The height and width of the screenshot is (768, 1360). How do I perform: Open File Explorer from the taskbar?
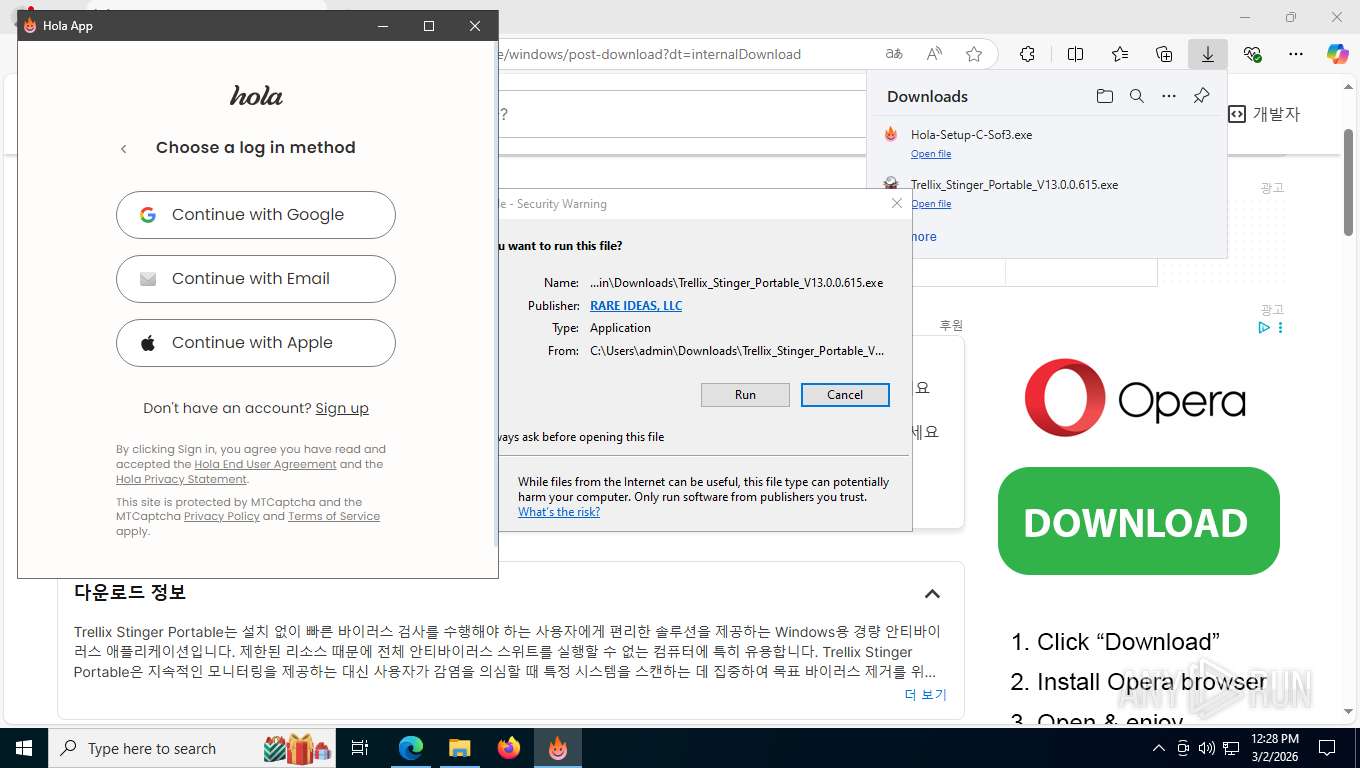[x=459, y=748]
